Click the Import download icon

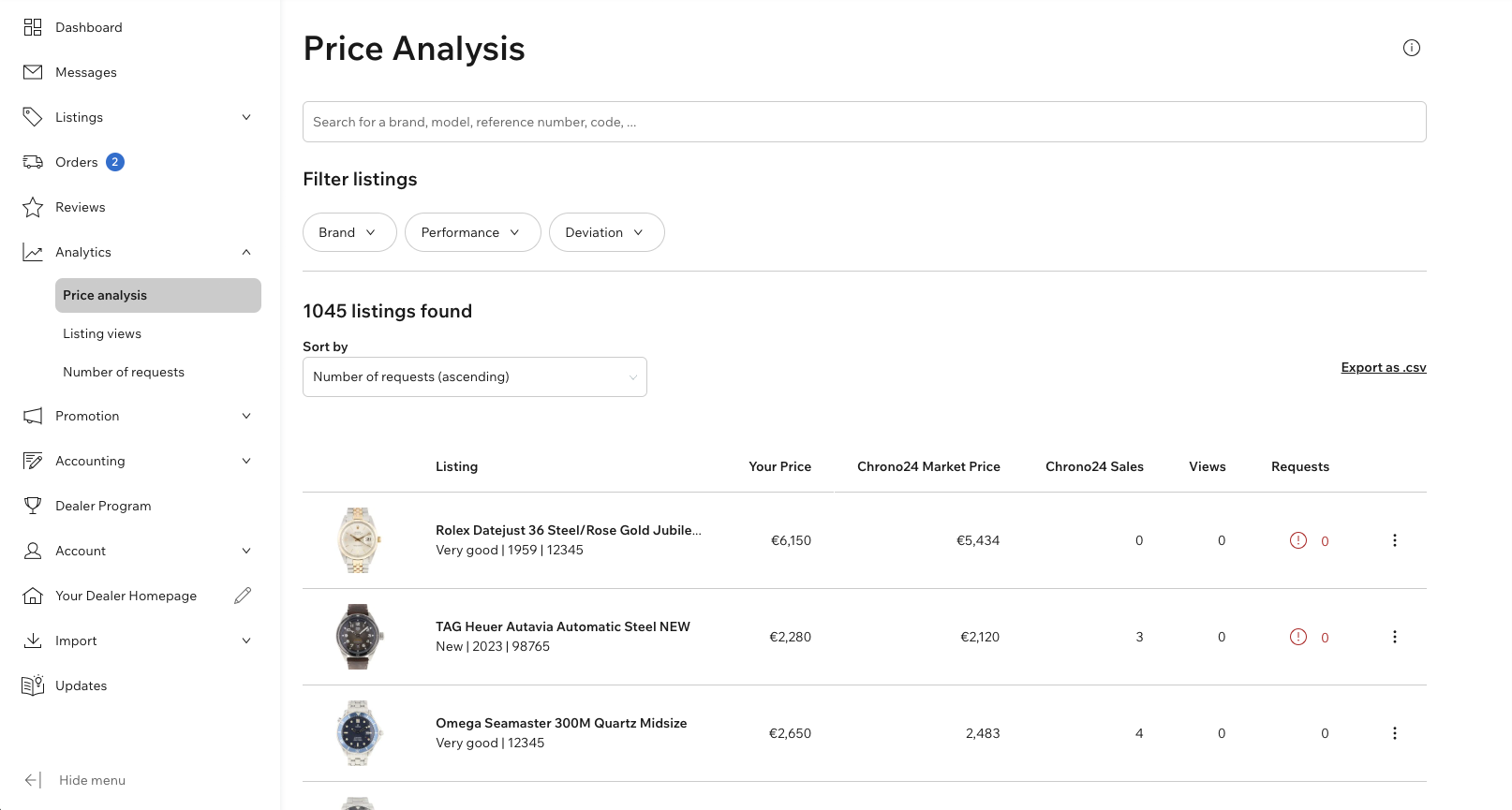click(33, 641)
